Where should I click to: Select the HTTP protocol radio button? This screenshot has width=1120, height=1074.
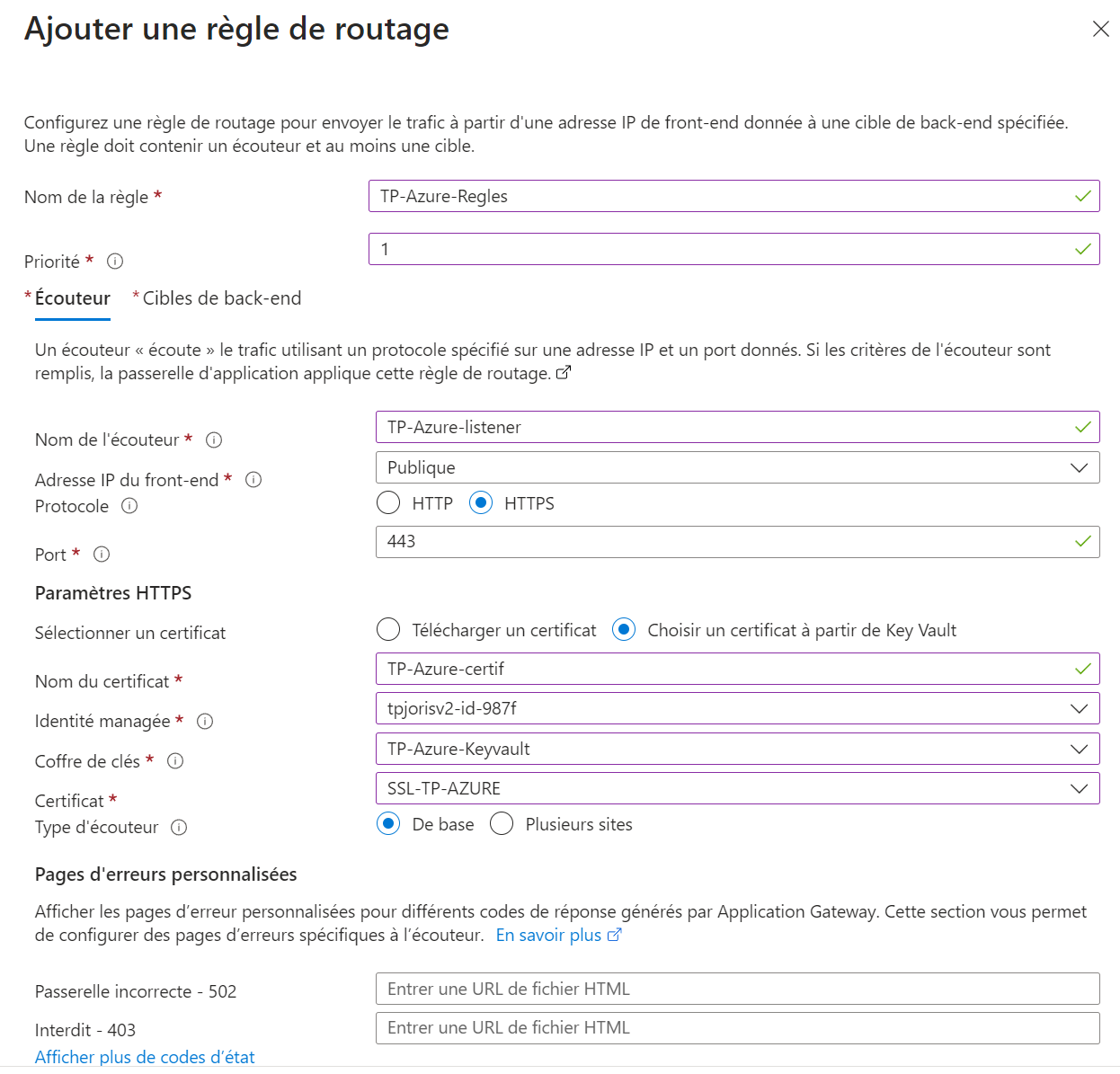387,502
